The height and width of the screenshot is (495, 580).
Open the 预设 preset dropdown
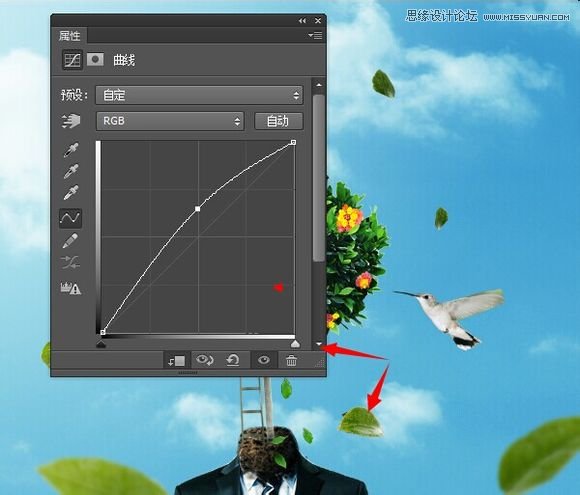click(x=199, y=95)
